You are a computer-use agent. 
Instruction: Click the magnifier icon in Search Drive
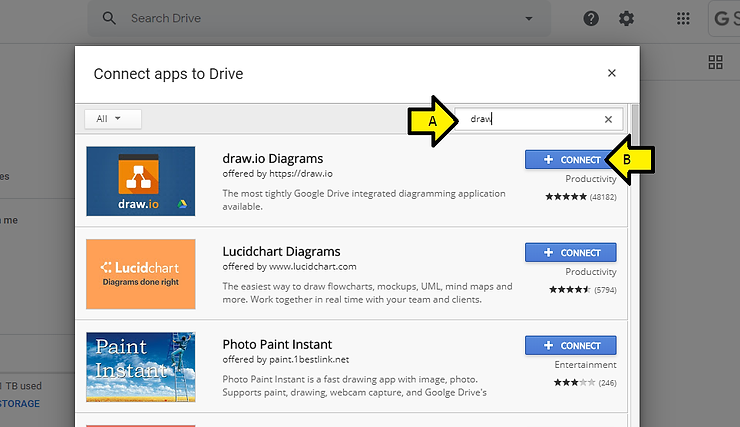[110, 19]
